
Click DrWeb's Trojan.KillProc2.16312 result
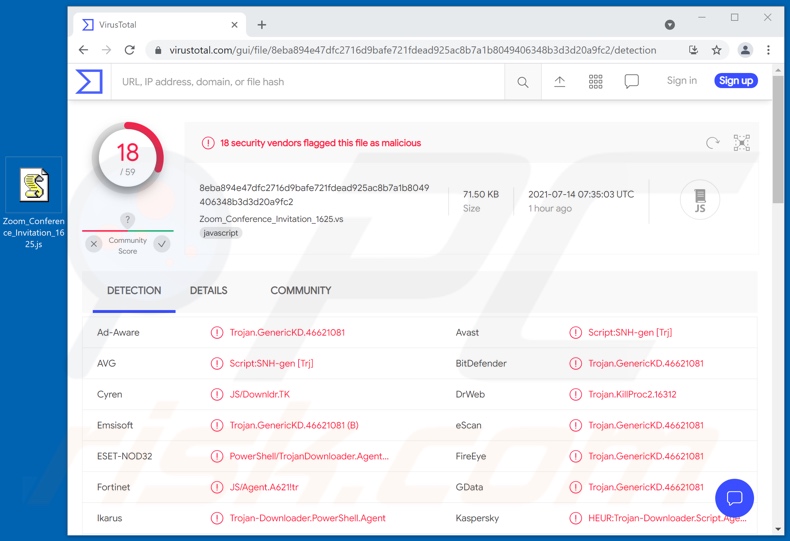tap(632, 394)
